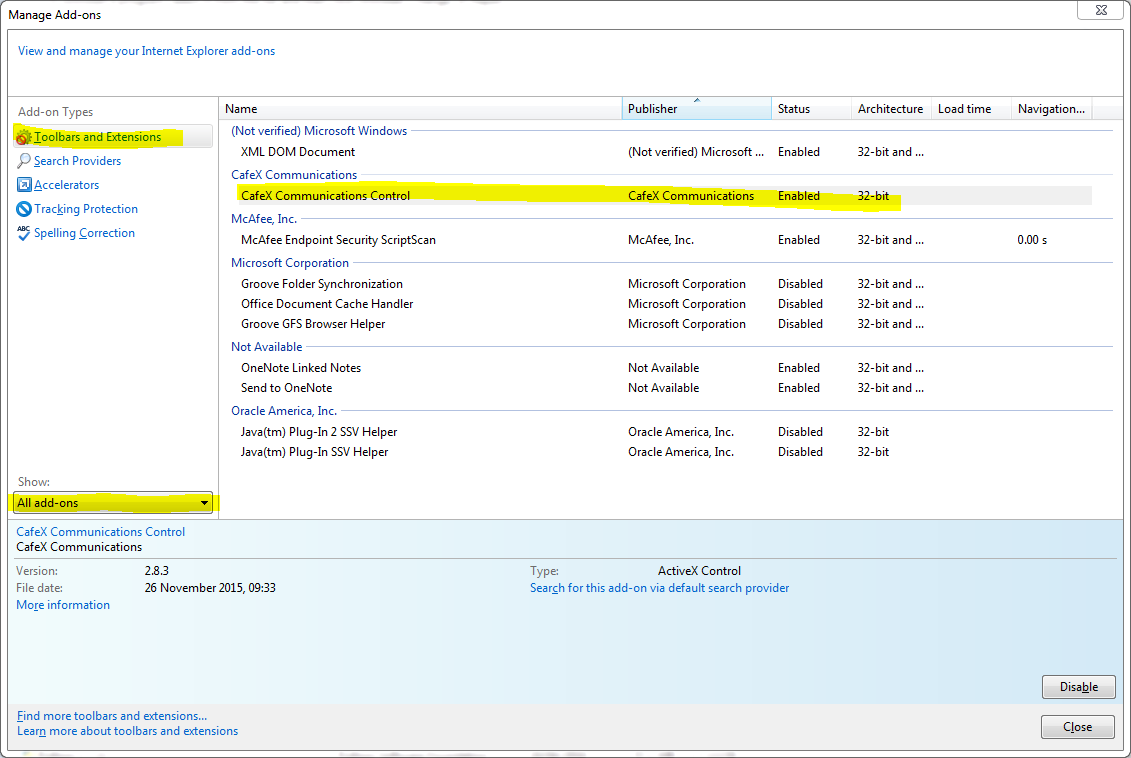
Task: Open the Show 'All add-ons' dropdown
Action: pos(113,503)
